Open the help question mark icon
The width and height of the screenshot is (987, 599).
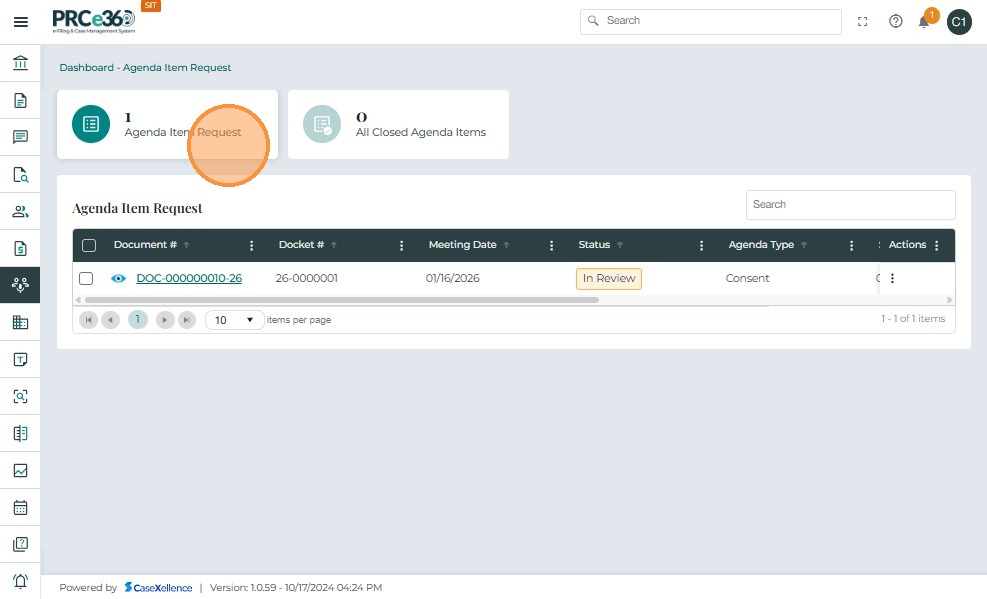tap(896, 21)
